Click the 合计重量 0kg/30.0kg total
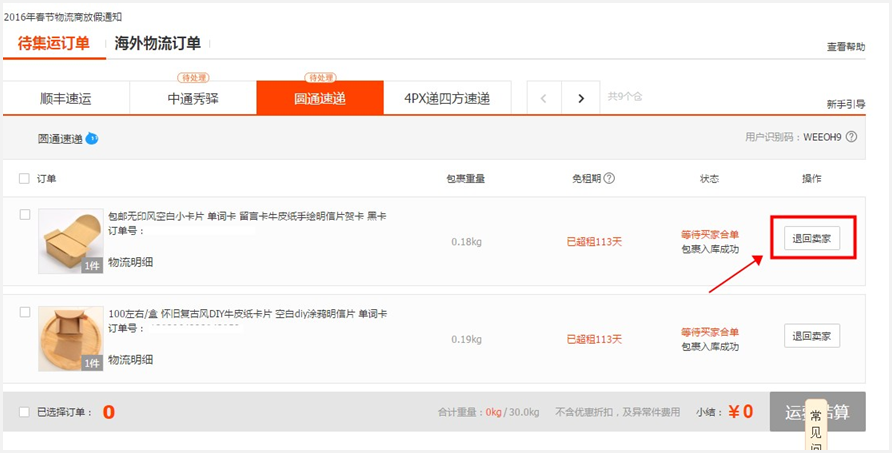Viewport: 892px width, 453px height. 488,412
